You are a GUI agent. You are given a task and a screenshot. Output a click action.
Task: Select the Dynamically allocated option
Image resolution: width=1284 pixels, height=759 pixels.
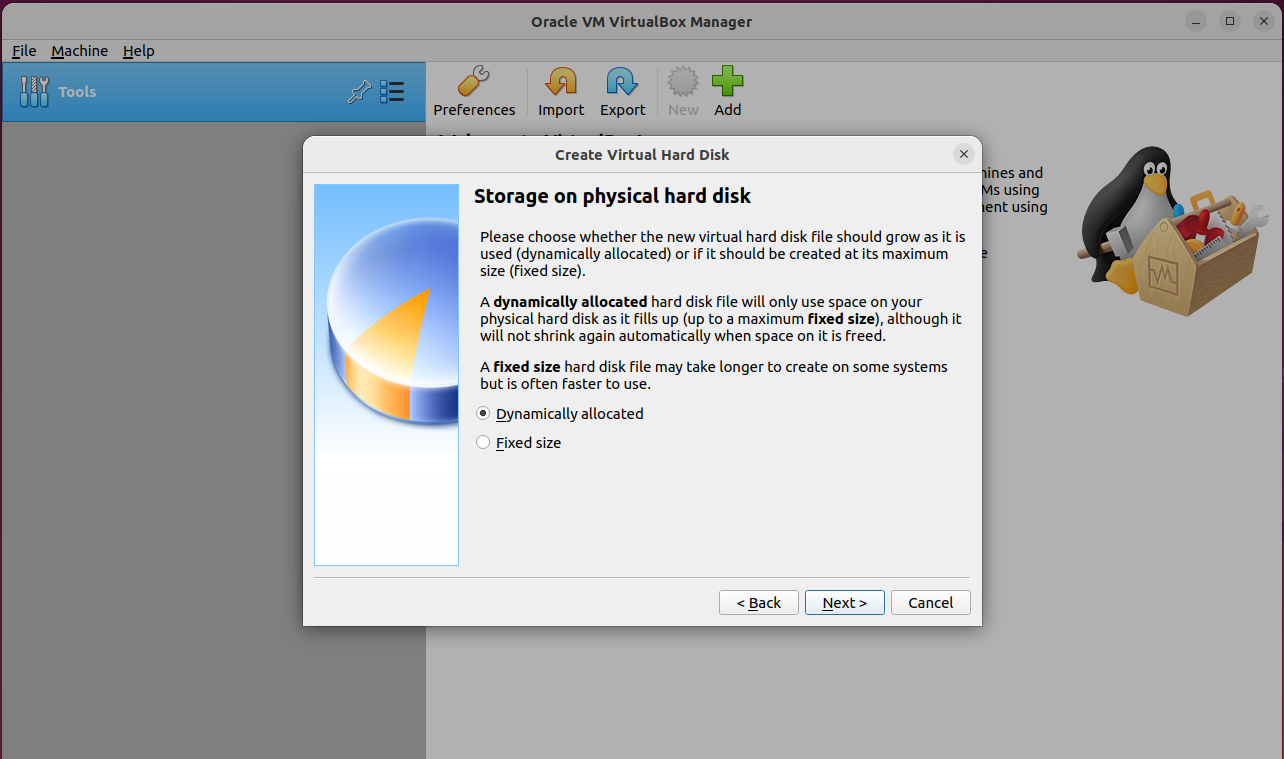click(560, 413)
